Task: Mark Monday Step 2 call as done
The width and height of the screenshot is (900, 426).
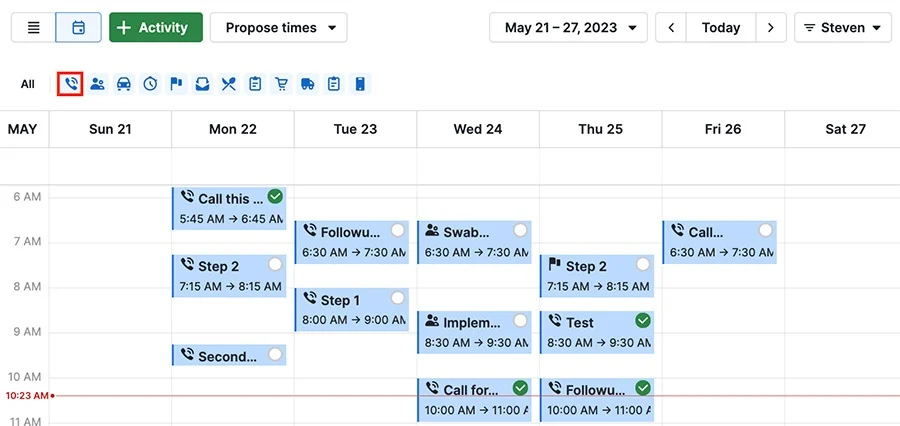Action: pyautogui.click(x=276, y=264)
